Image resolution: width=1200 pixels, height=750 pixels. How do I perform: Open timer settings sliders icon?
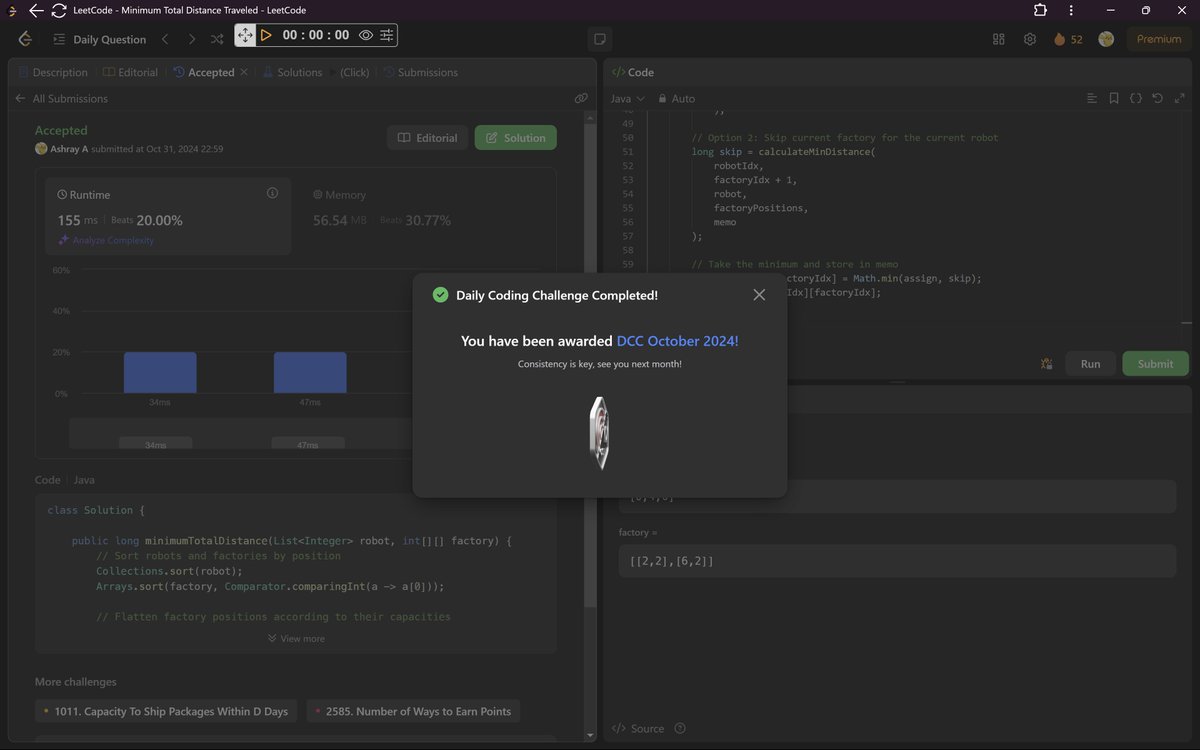[x=386, y=35]
